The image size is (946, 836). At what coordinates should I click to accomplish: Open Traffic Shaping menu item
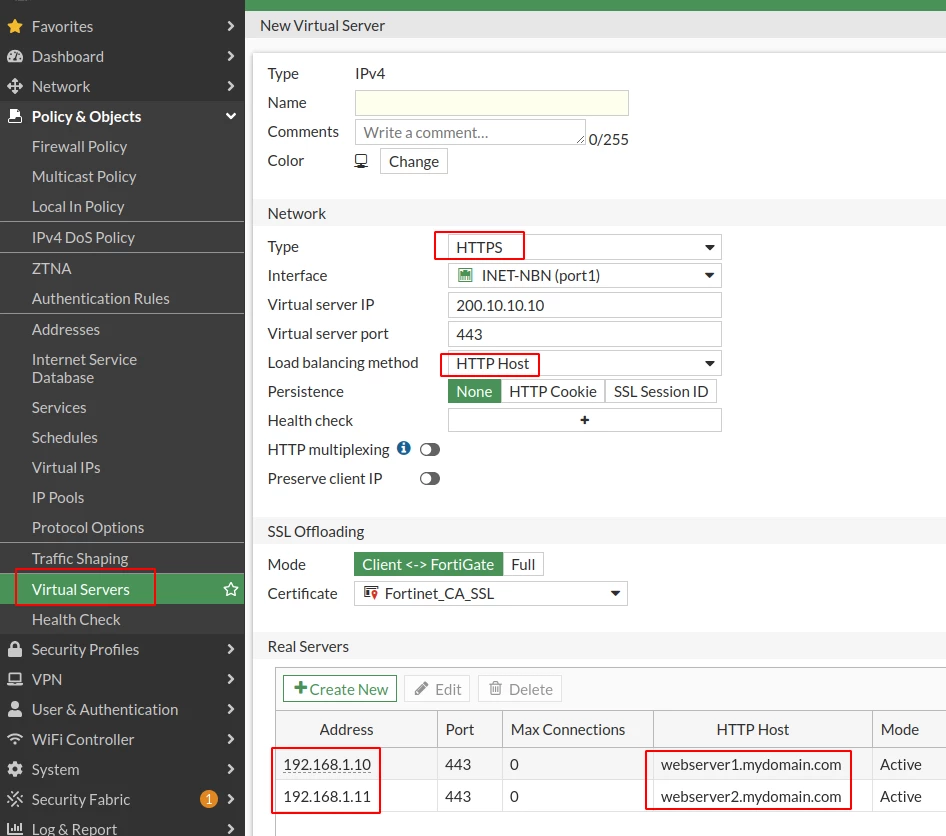[x=80, y=559]
